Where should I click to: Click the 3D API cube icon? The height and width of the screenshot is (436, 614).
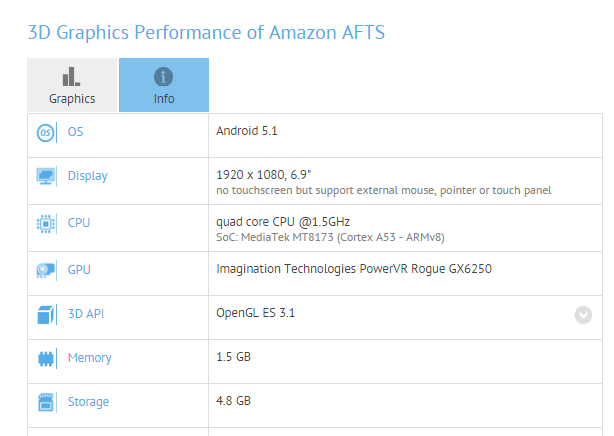coord(46,314)
